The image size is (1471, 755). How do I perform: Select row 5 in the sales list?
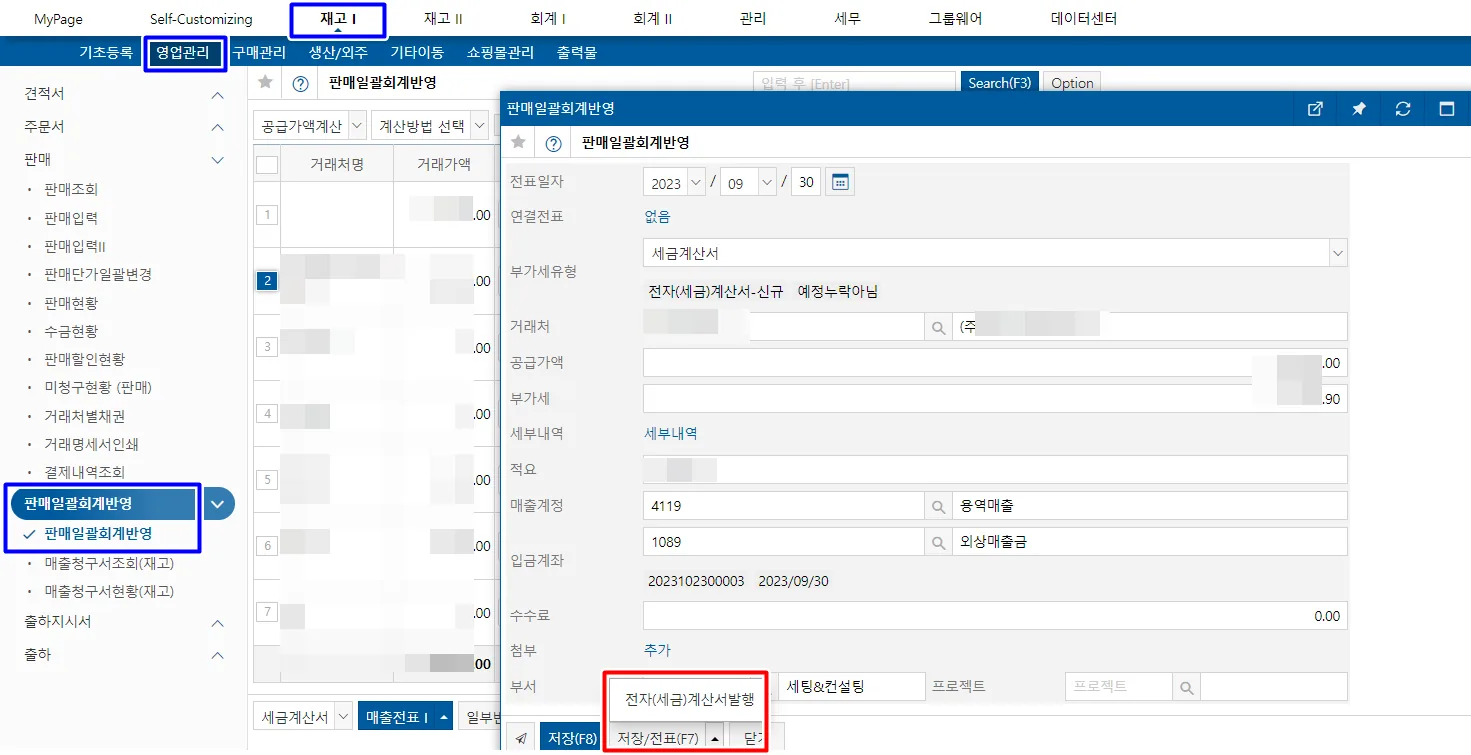click(266, 480)
